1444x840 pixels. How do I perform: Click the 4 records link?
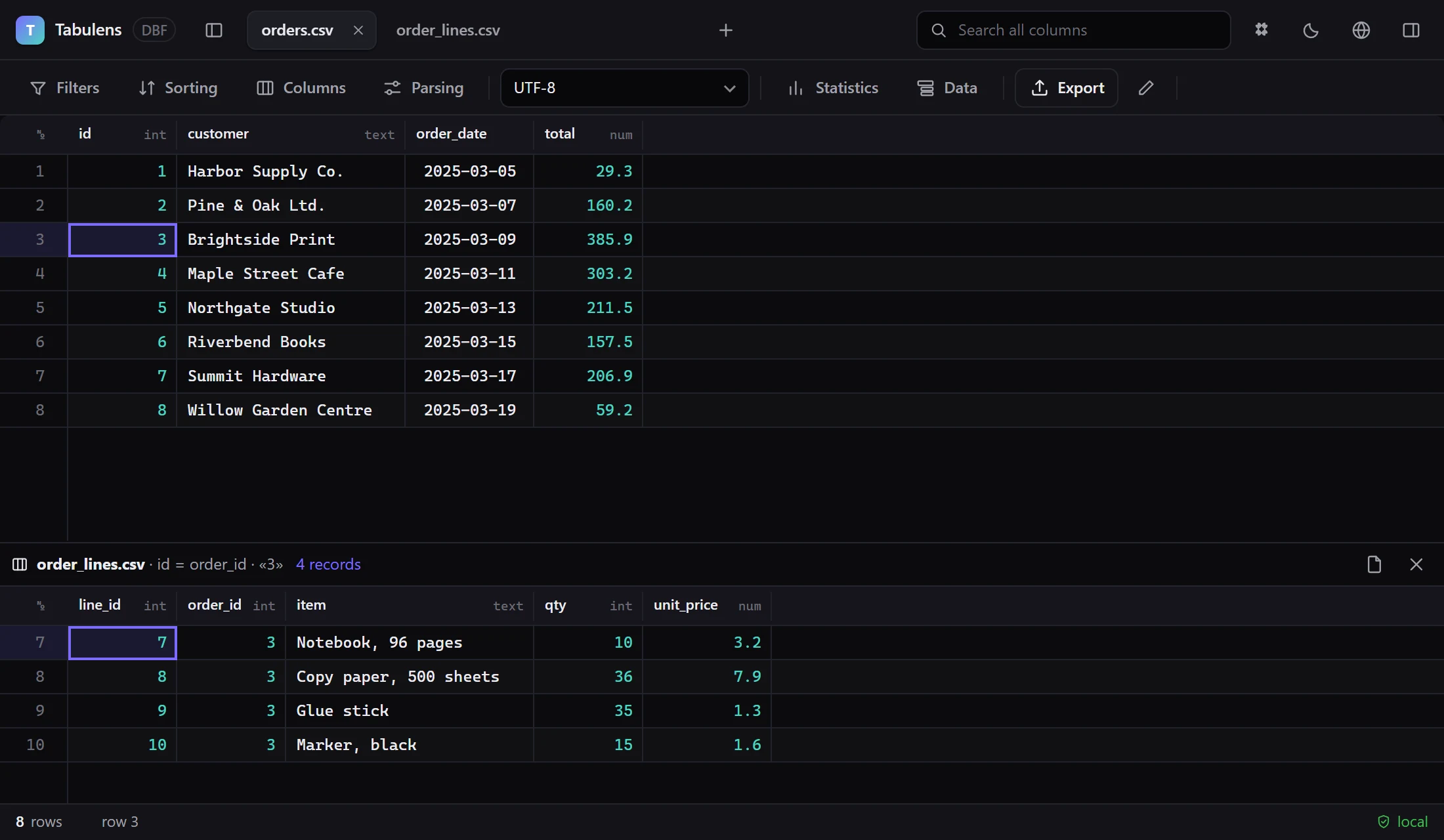tap(328, 564)
